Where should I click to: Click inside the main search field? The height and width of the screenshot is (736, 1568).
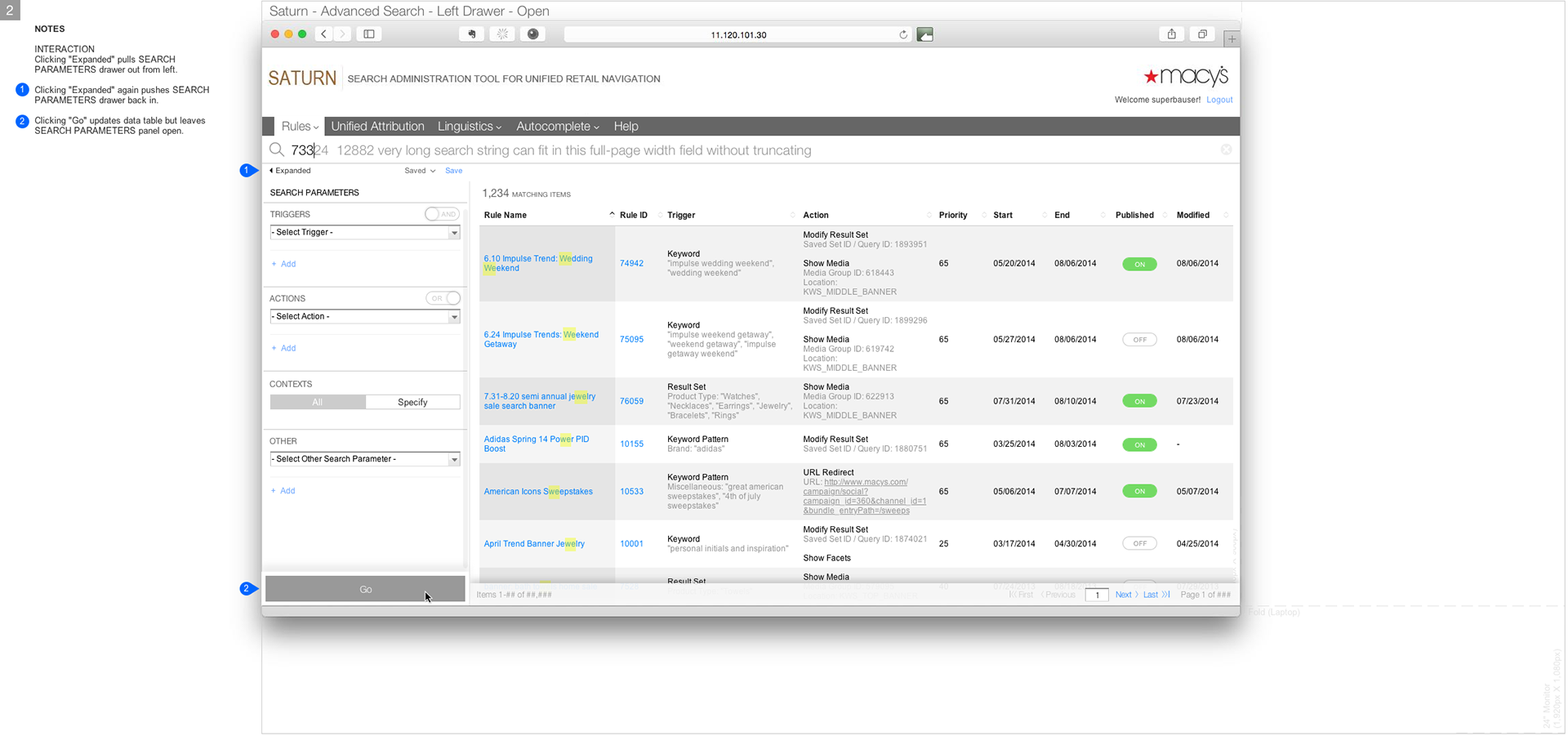pyautogui.click(x=751, y=150)
